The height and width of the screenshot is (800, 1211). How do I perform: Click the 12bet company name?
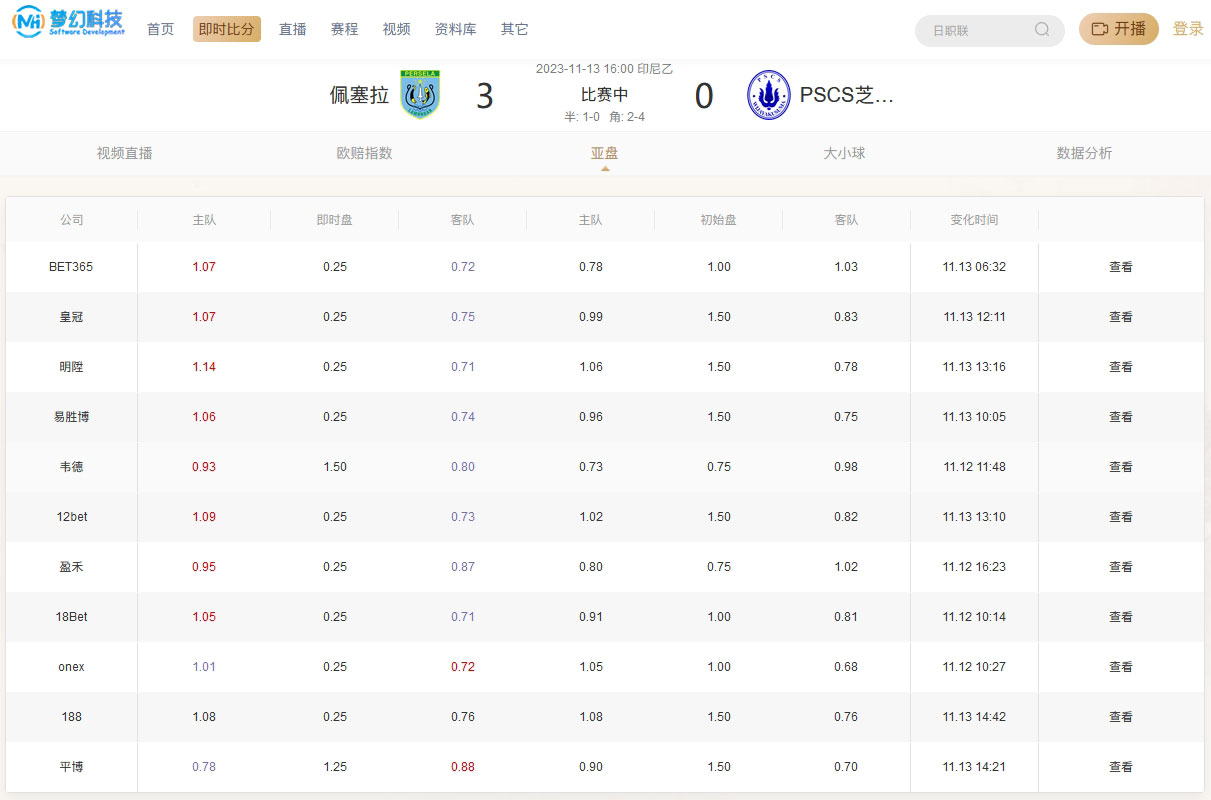(71, 517)
